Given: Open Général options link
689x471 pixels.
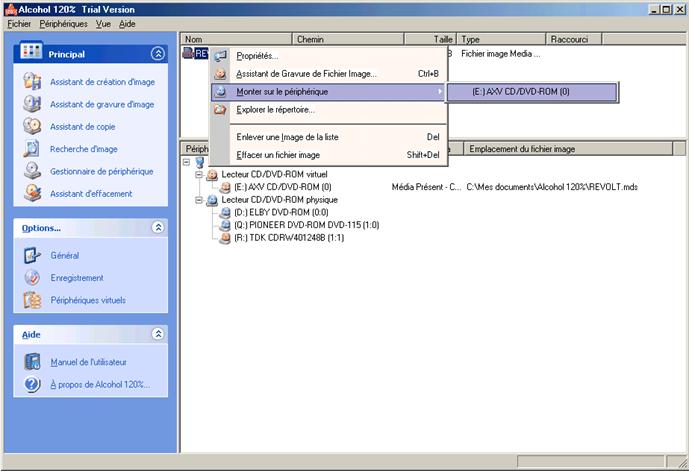Looking at the screenshot, I should [65, 256].
